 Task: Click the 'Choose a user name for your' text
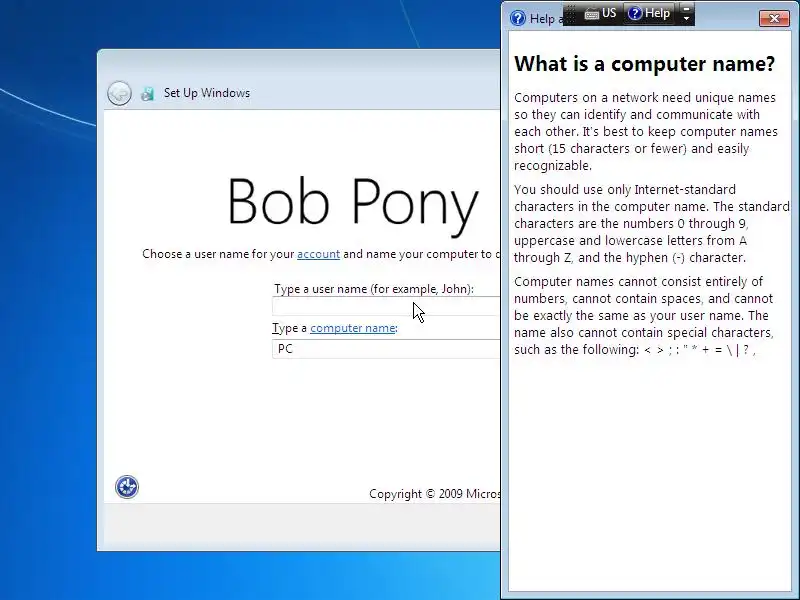[218, 254]
